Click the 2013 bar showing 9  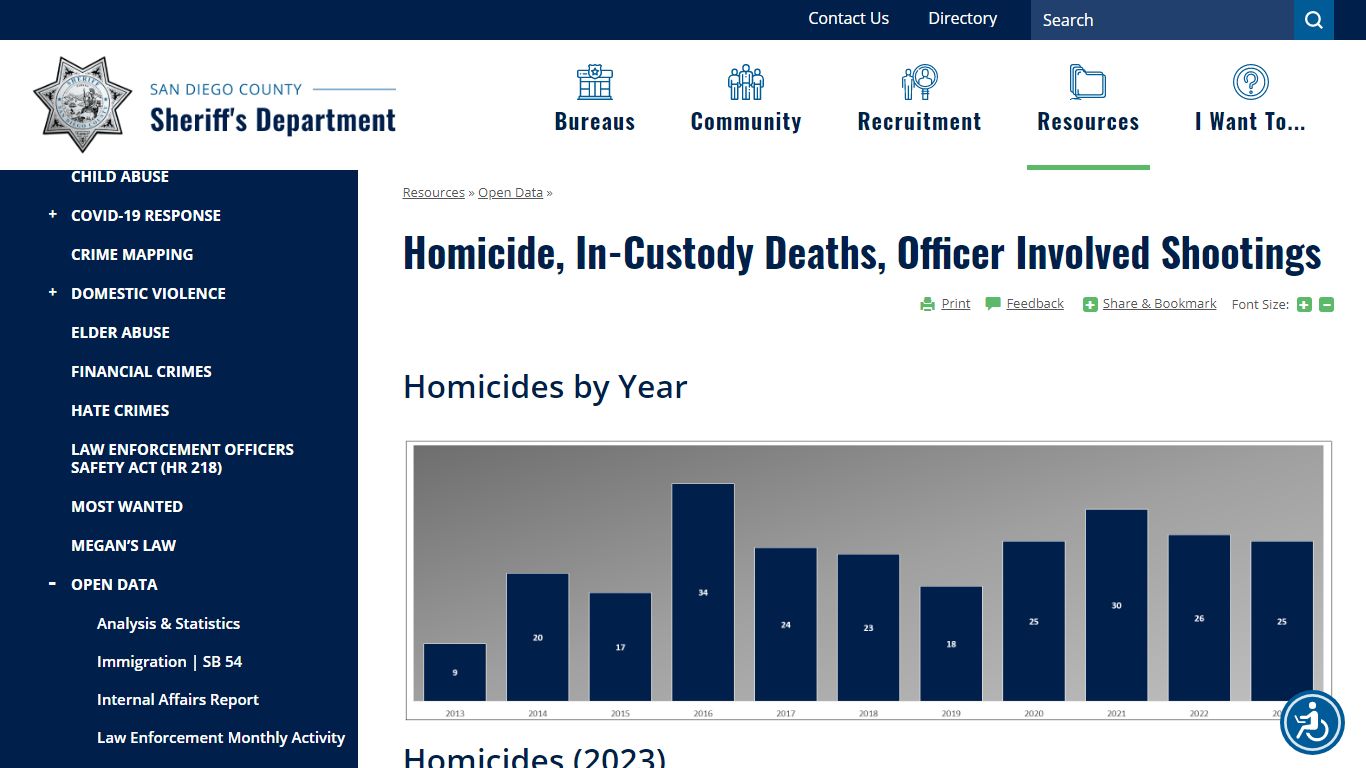pyautogui.click(x=455, y=672)
